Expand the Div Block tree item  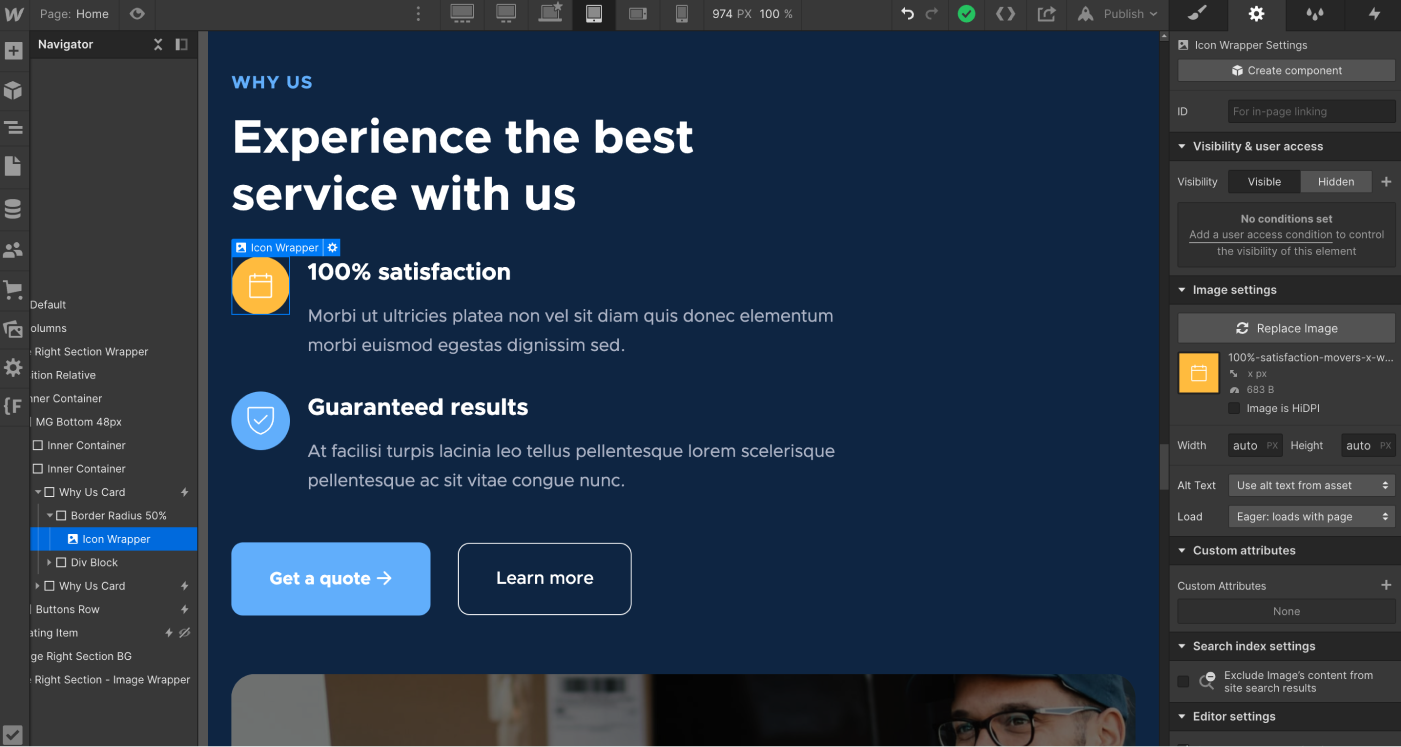coord(49,563)
